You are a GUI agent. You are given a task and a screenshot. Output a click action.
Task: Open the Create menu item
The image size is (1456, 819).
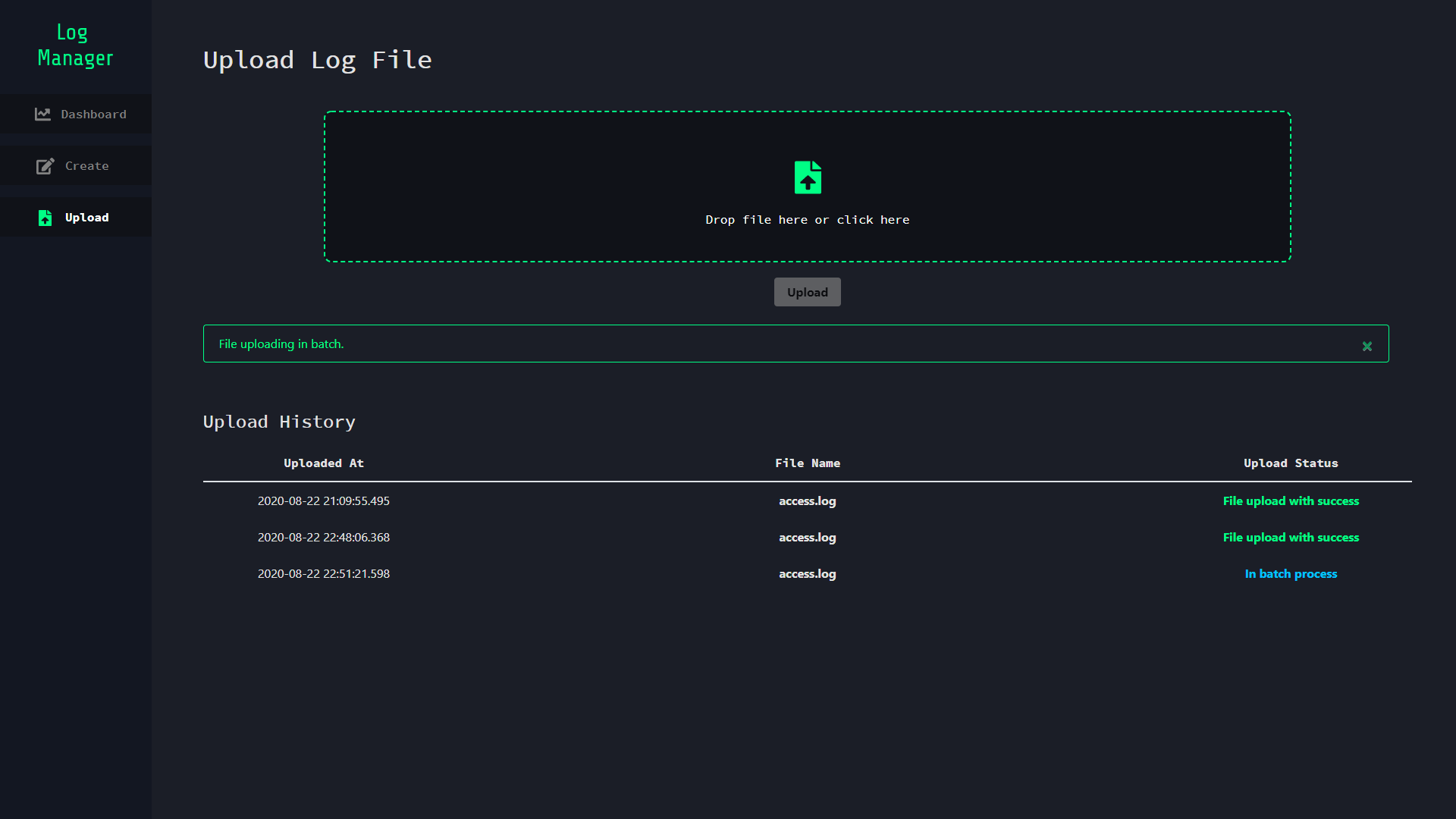click(x=86, y=166)
